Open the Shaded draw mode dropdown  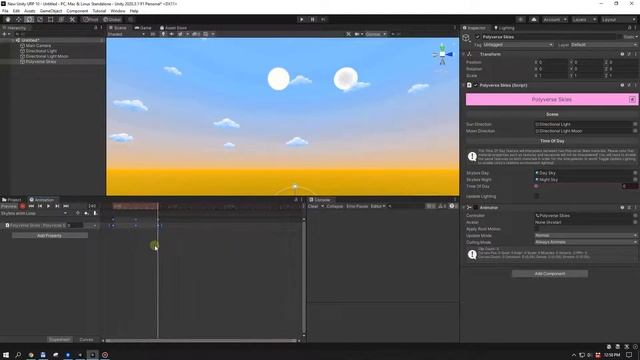[127, 34]
